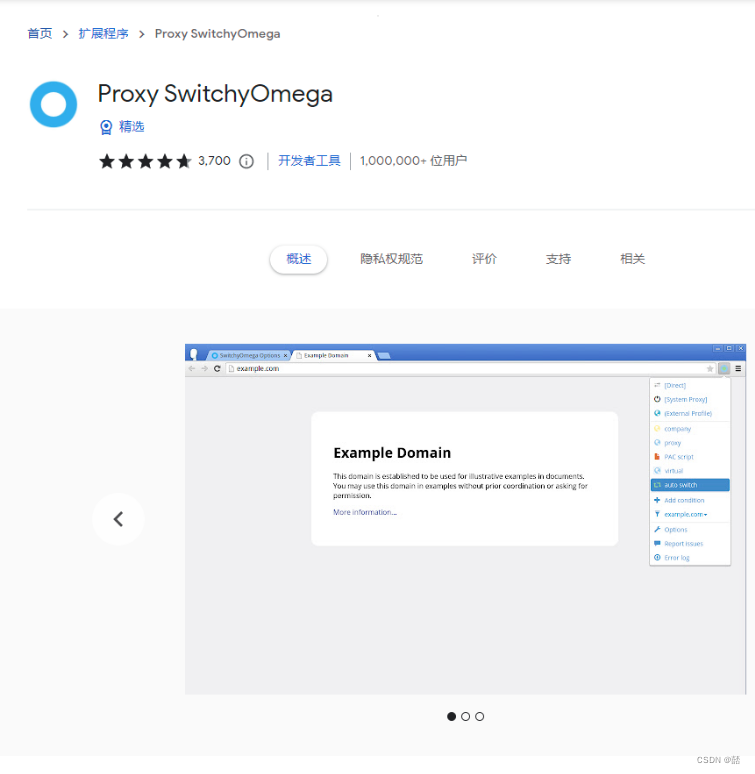Viewport: 755px width, 774px height.
Task: Click the 3,700 ratings count
Action: click(x=214, y=161)
